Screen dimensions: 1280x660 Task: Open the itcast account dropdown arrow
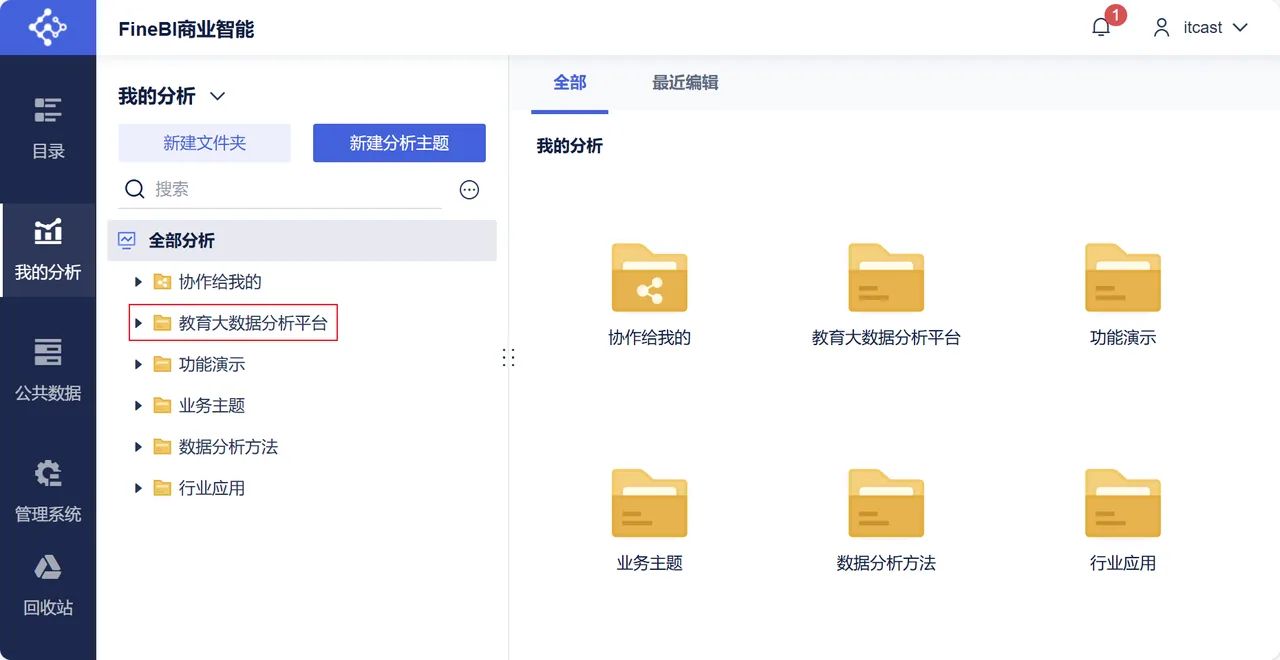(1240, 28)
